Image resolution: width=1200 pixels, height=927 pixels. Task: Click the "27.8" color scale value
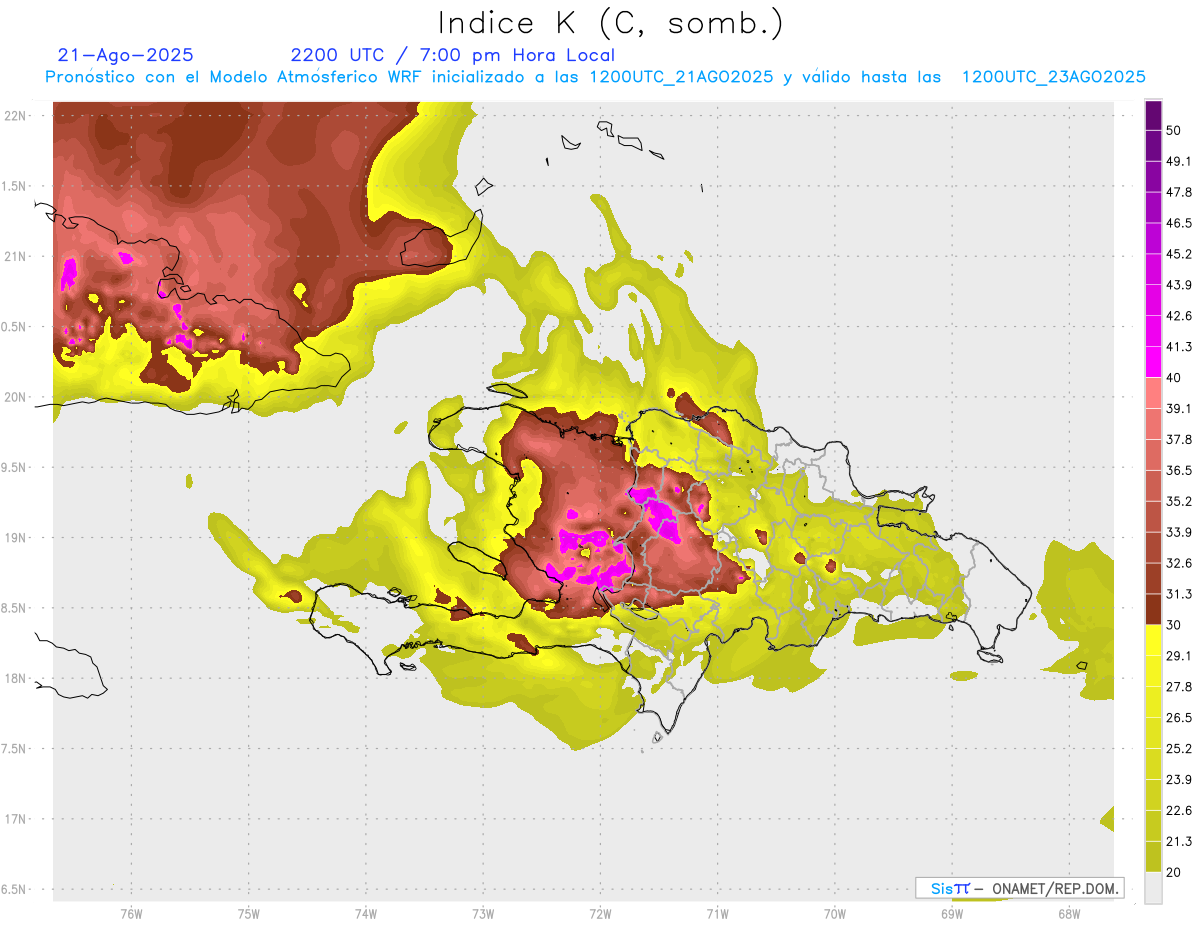(x=1180, y=687)
